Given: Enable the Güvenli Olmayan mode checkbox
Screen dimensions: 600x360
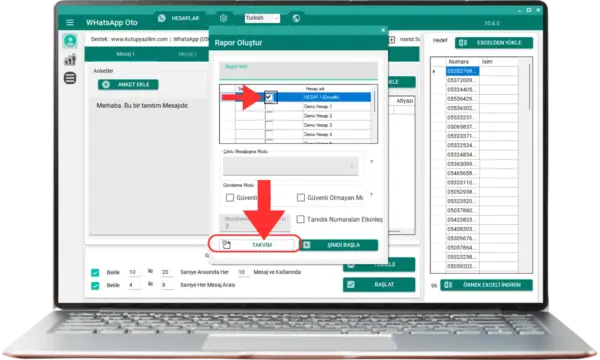Looking at the screenshot, I should (x=301, y=197).
